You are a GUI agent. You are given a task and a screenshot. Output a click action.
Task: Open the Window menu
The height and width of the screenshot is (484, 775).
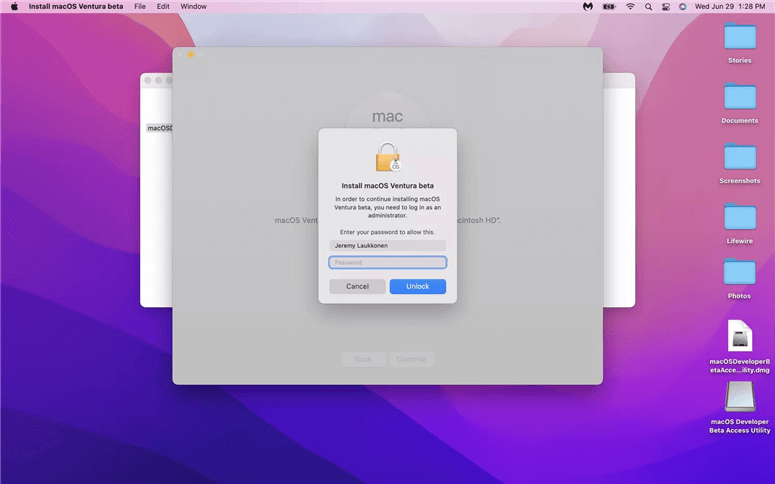coord(193,6)
